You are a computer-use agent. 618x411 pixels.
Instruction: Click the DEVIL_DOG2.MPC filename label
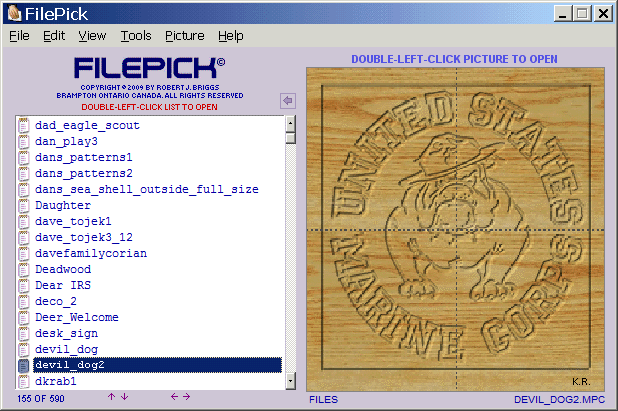559,400
